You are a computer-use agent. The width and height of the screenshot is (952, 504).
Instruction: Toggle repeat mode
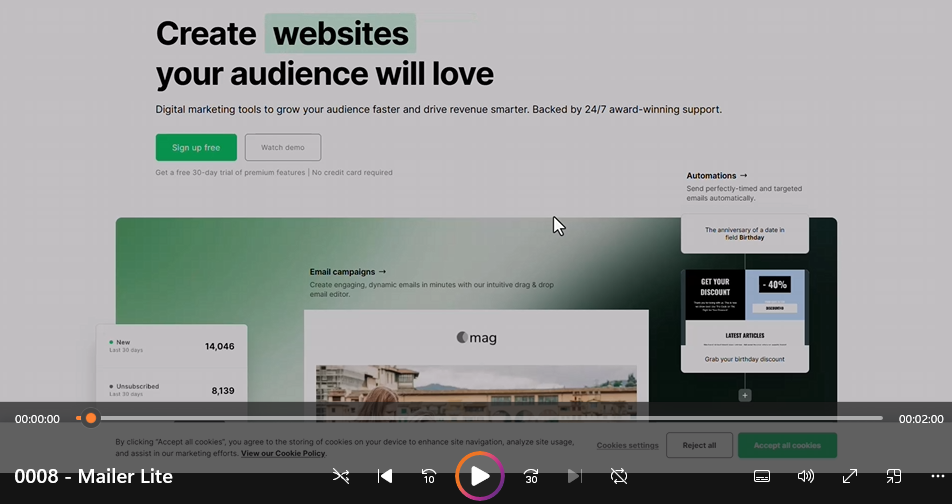(619, 477)
